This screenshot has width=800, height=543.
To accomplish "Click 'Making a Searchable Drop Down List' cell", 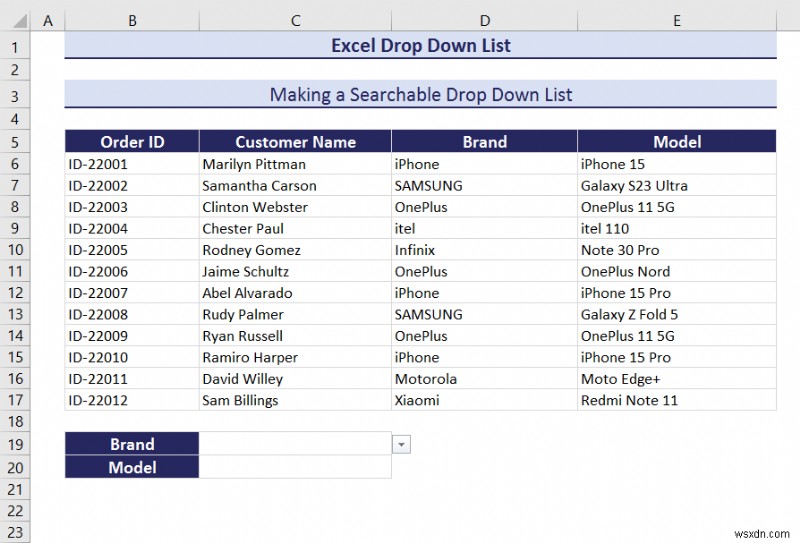I will [x=420, y=94].
